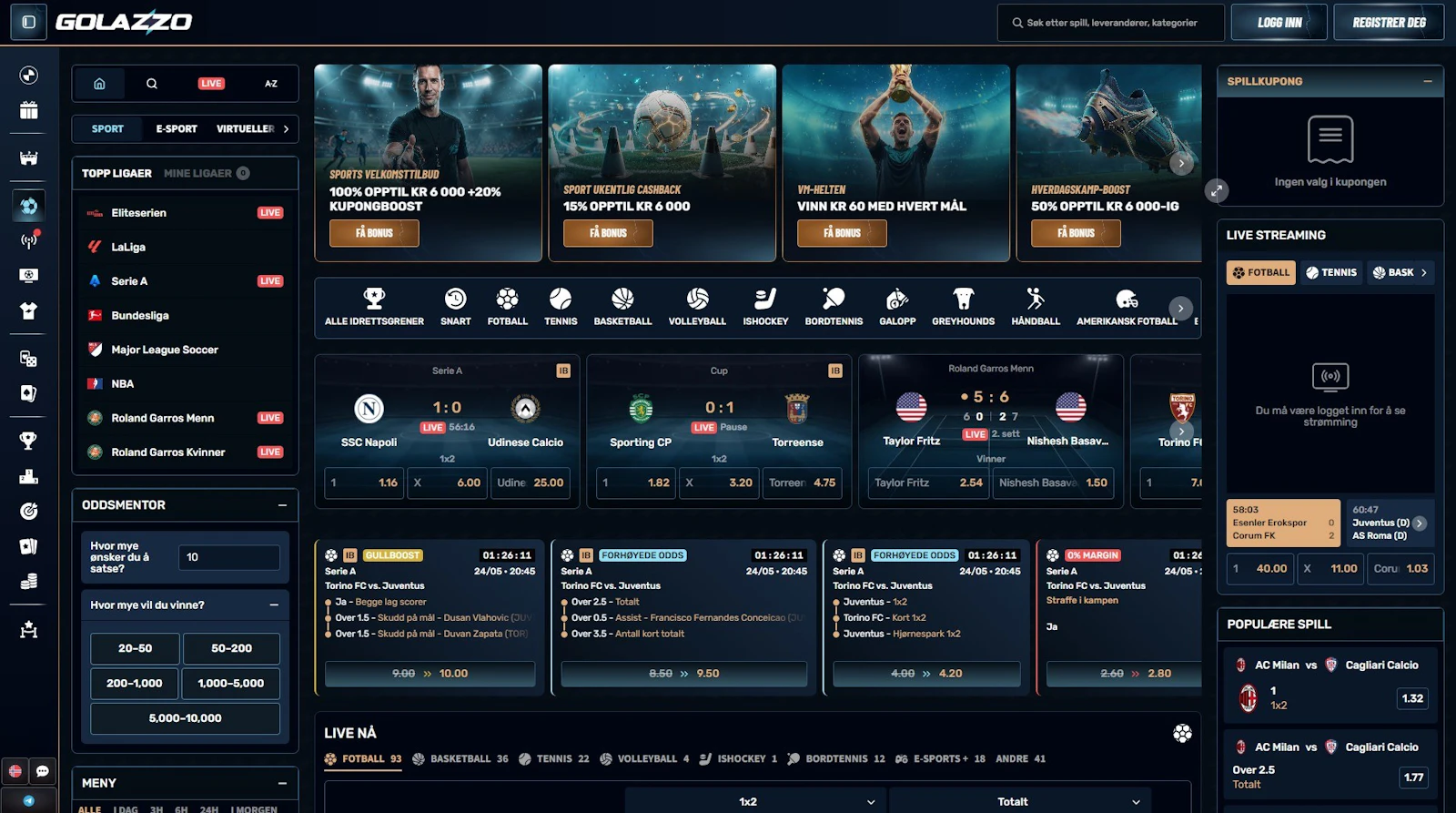Expand more live streaming sports with chevron
This screenshot has width=1456, height=813.
[x=1424, y=272]
